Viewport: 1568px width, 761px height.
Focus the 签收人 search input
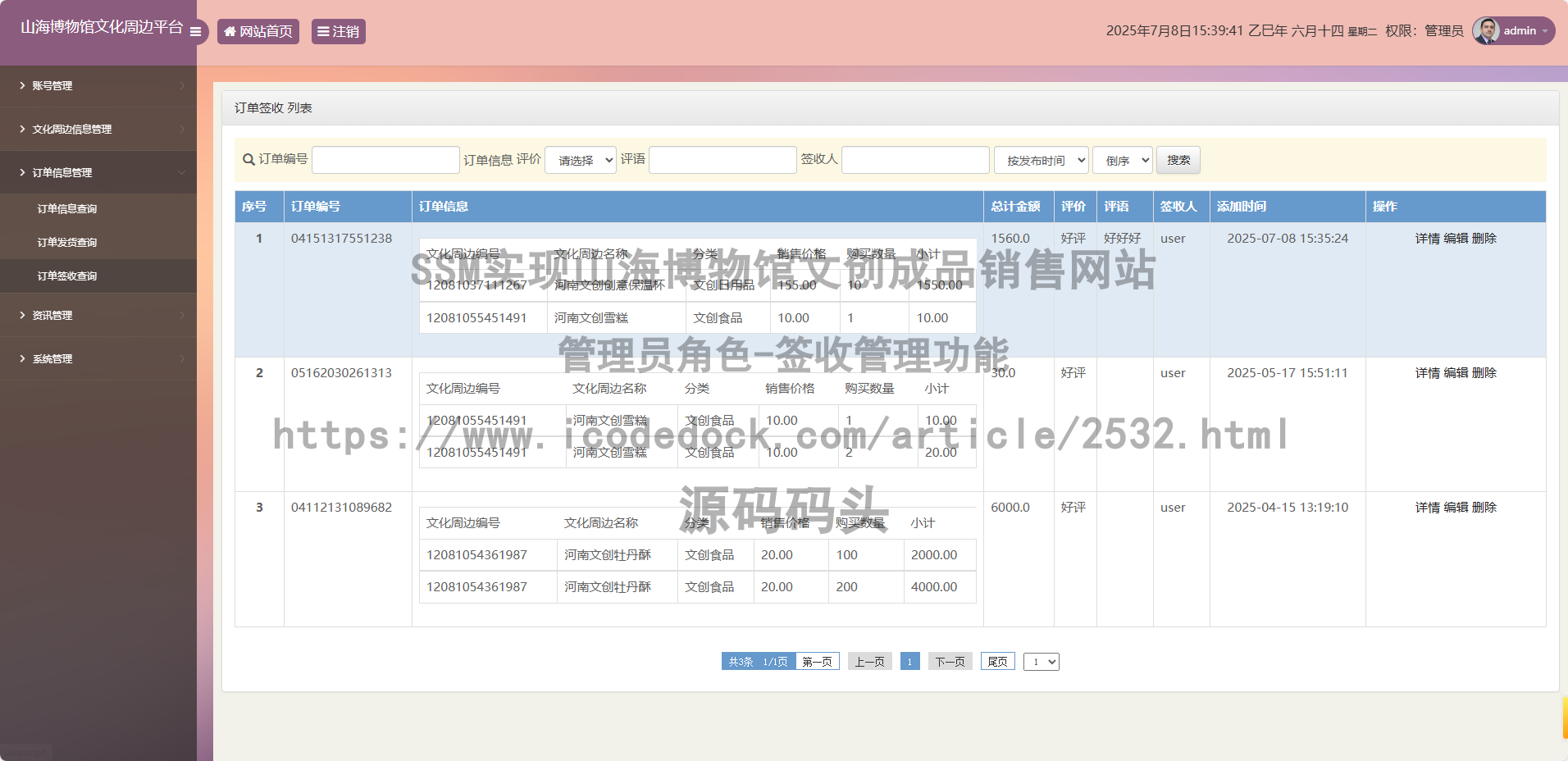point(915,160)
